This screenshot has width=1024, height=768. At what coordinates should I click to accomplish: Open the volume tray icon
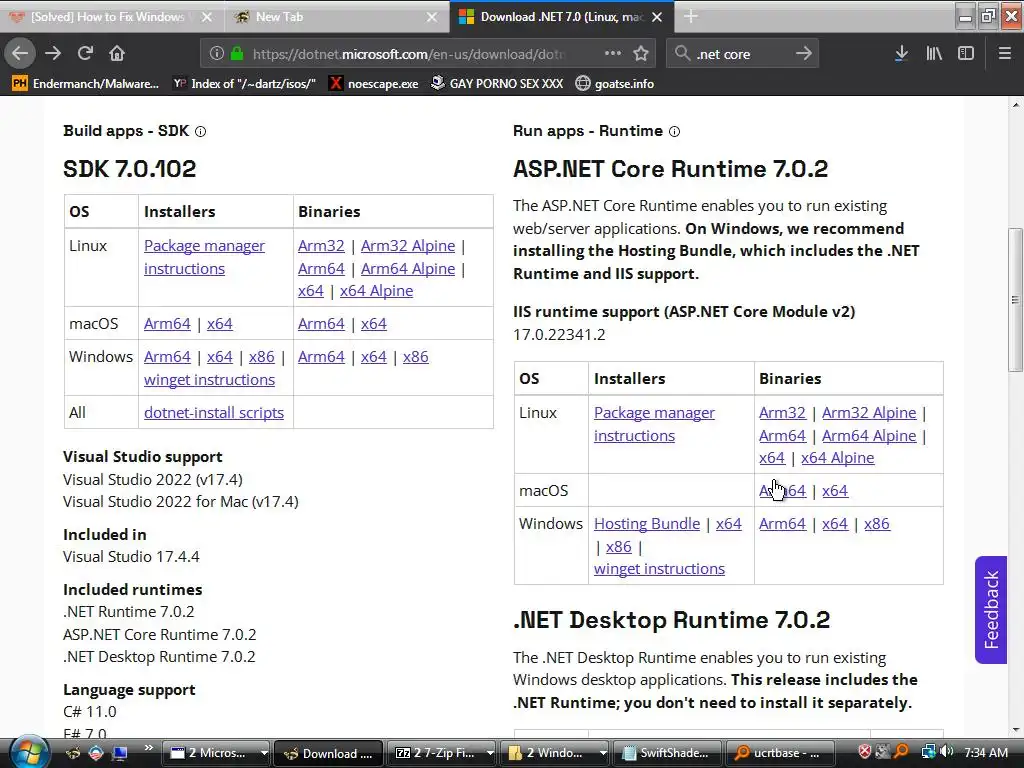tap(947, 752)
